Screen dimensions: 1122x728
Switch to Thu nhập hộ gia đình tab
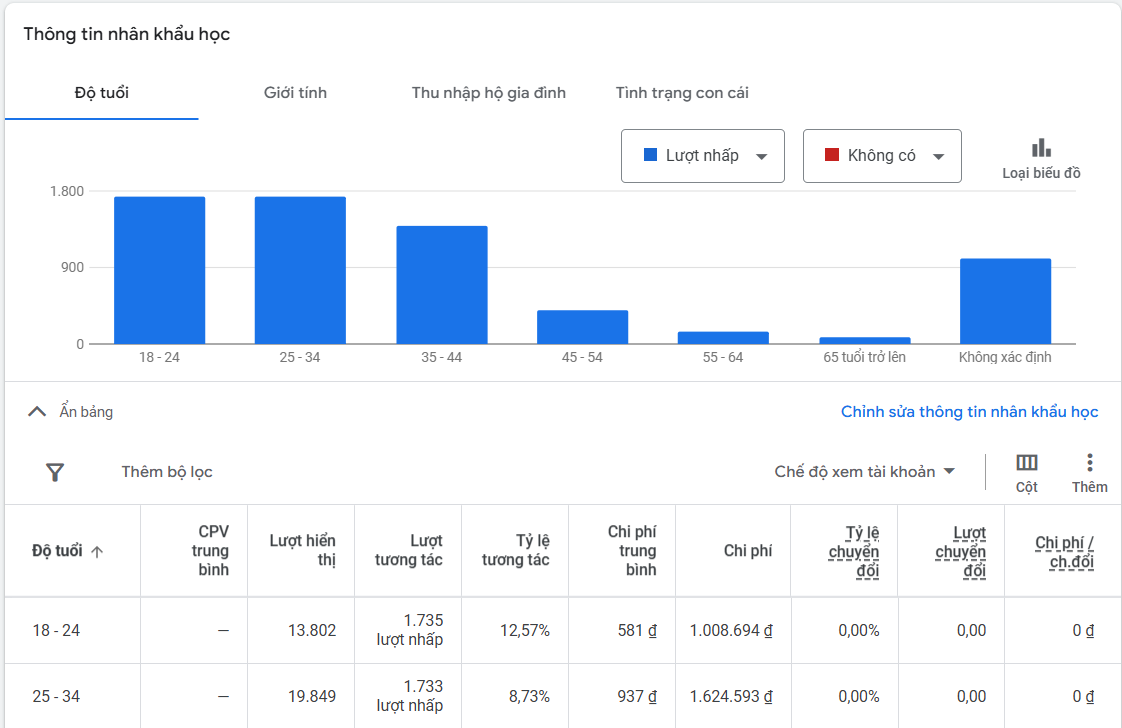click(488, 93)
